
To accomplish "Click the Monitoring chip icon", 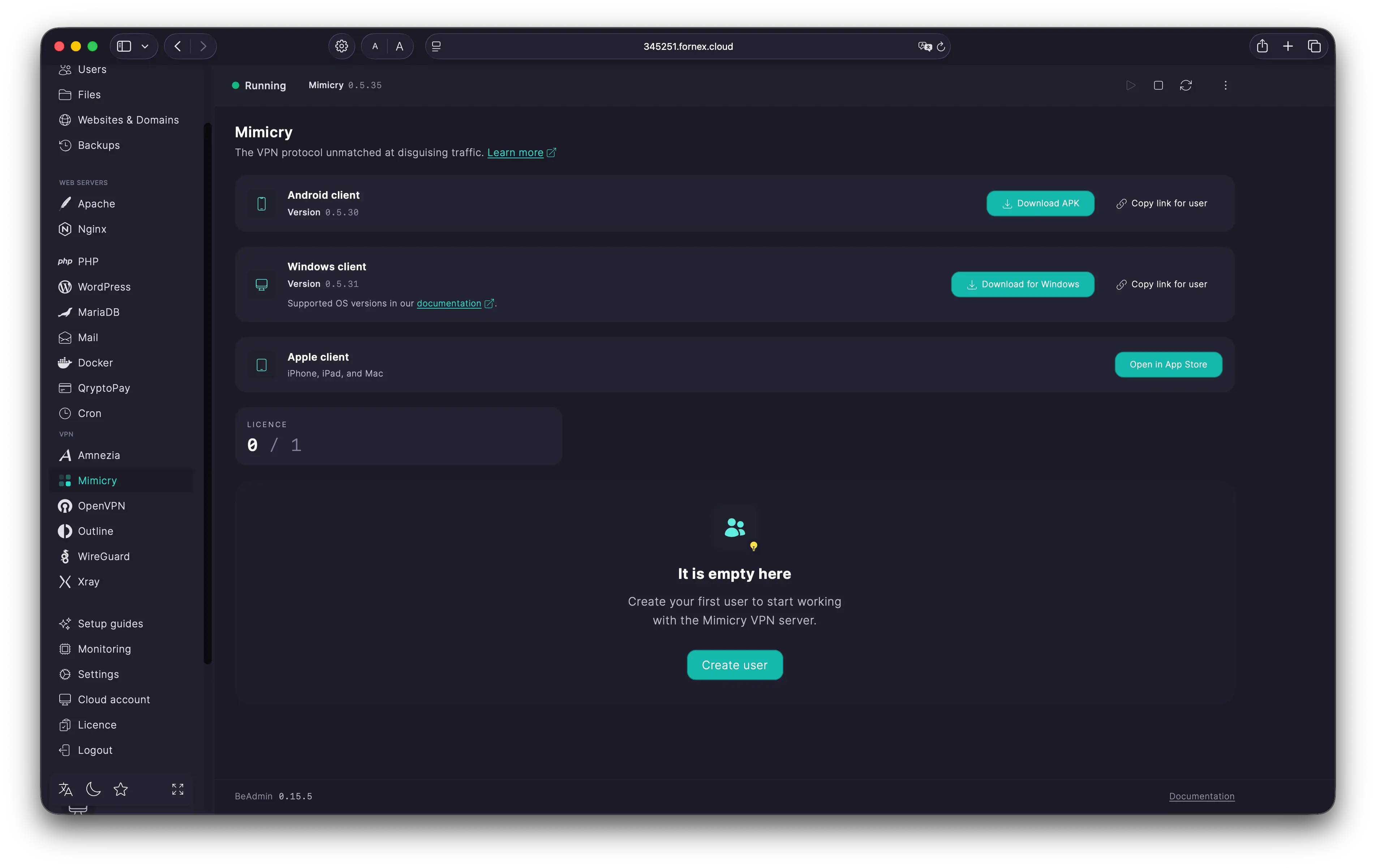I will click(65, 649).
